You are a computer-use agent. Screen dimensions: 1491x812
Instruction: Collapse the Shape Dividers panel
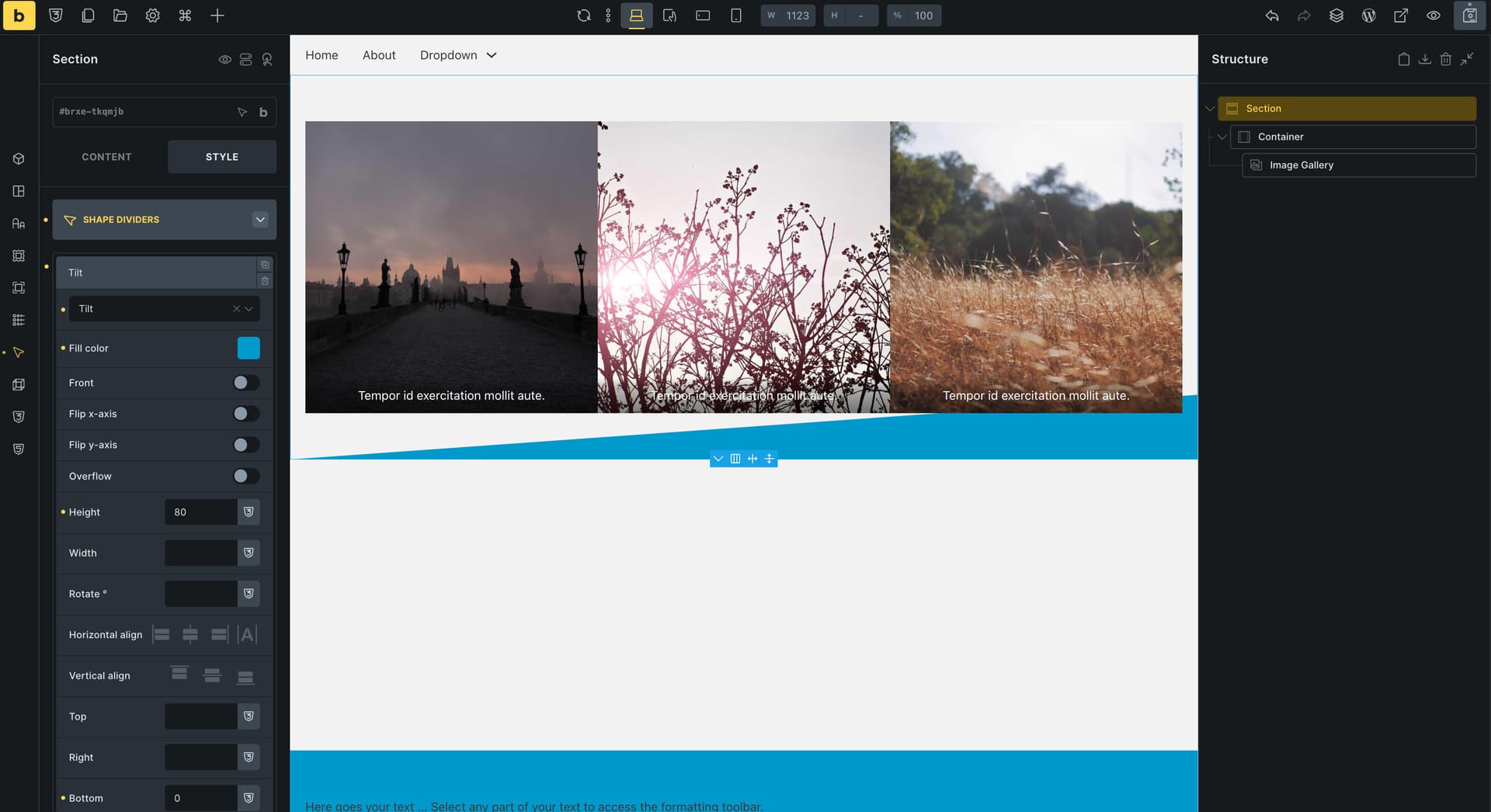260,220
